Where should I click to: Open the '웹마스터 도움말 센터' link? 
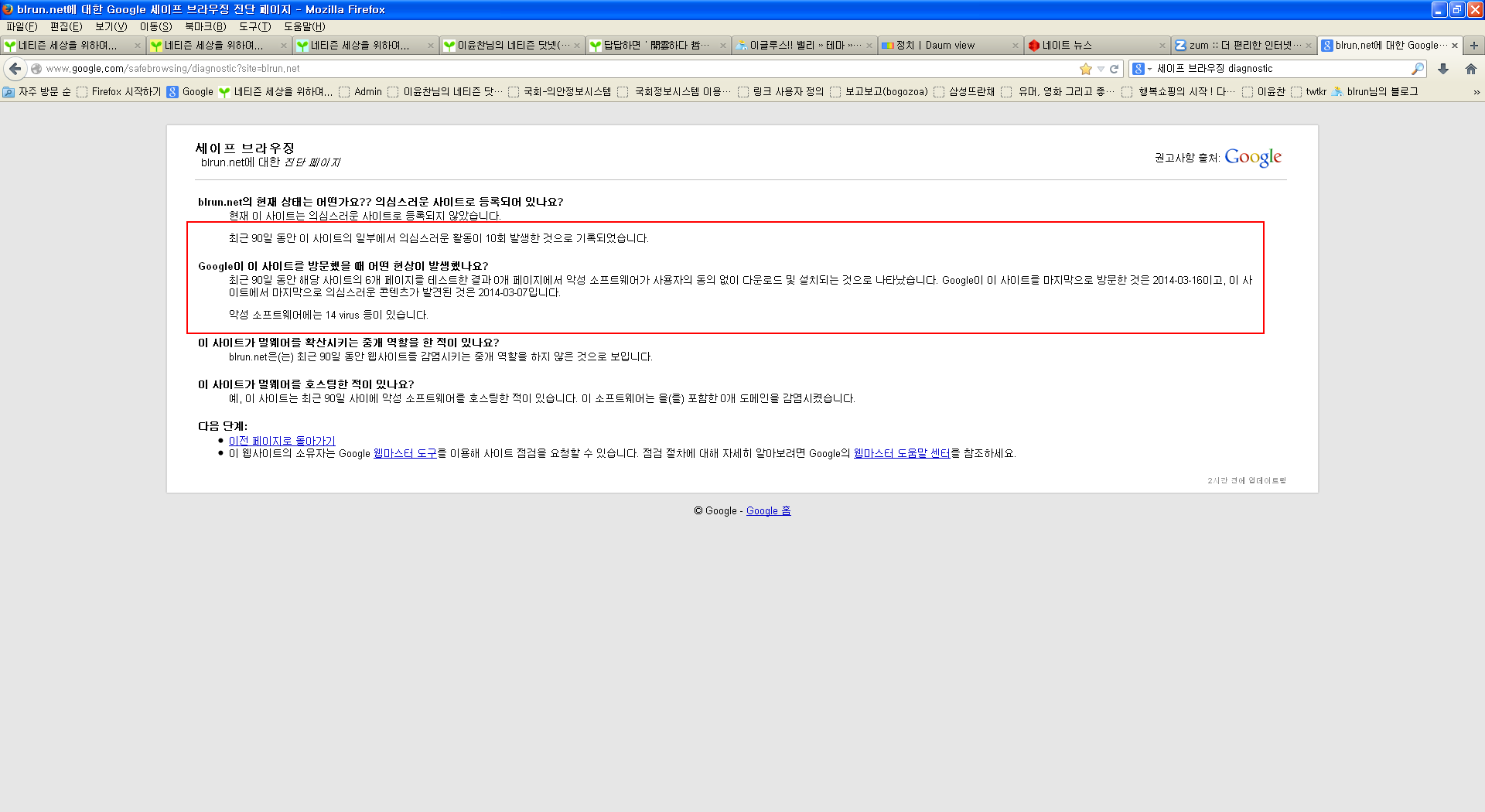coord(902,453)
